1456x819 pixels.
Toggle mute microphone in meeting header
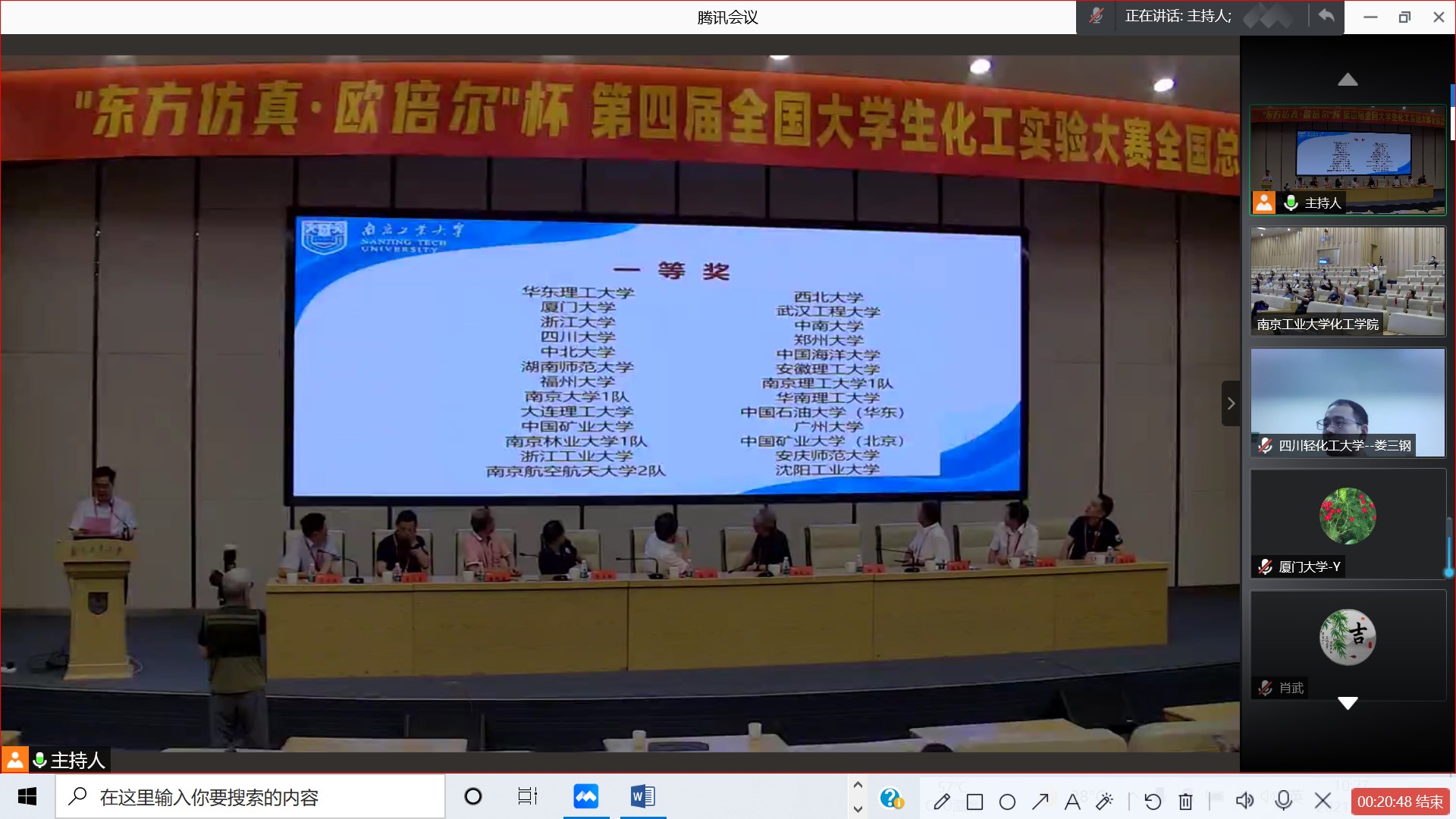[x=1096, y=16]
